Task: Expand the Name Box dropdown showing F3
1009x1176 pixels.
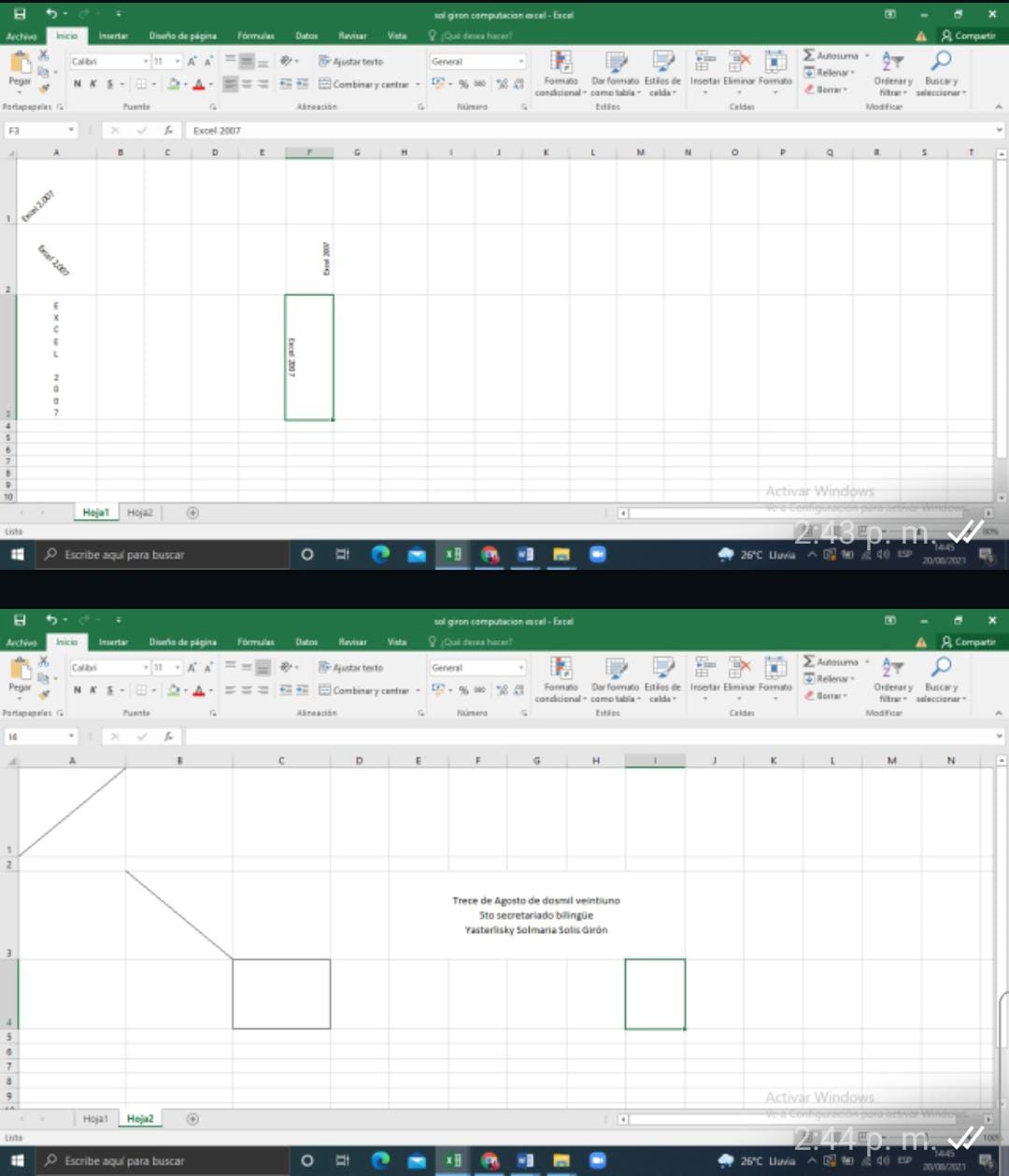Action: pos(71,131)
